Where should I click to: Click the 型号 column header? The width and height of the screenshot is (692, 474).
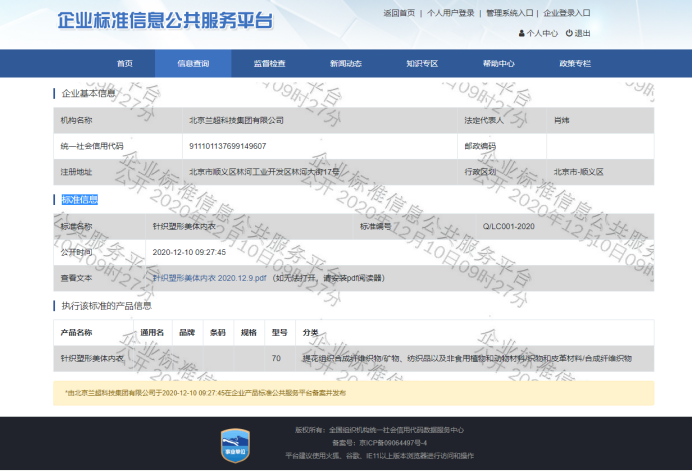click(x=279, y=332)
